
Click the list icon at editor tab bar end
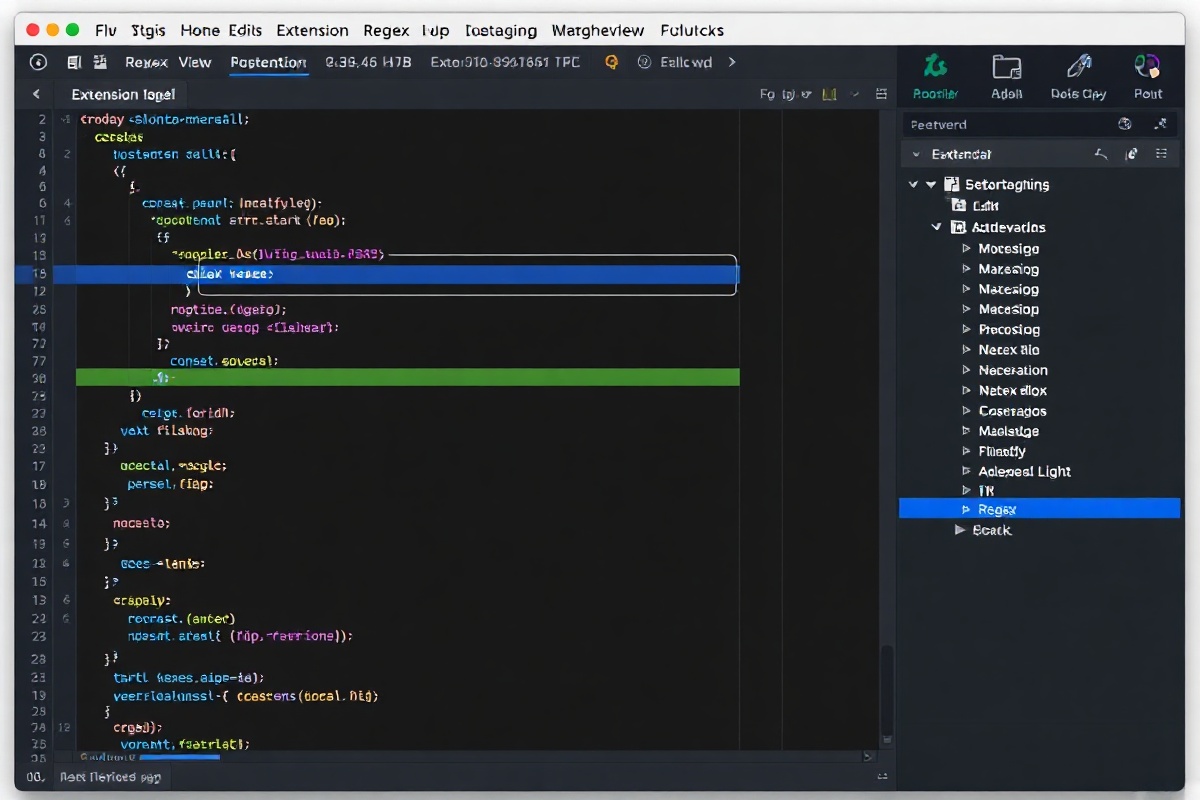pyautogui.click(x=881, y=94)
